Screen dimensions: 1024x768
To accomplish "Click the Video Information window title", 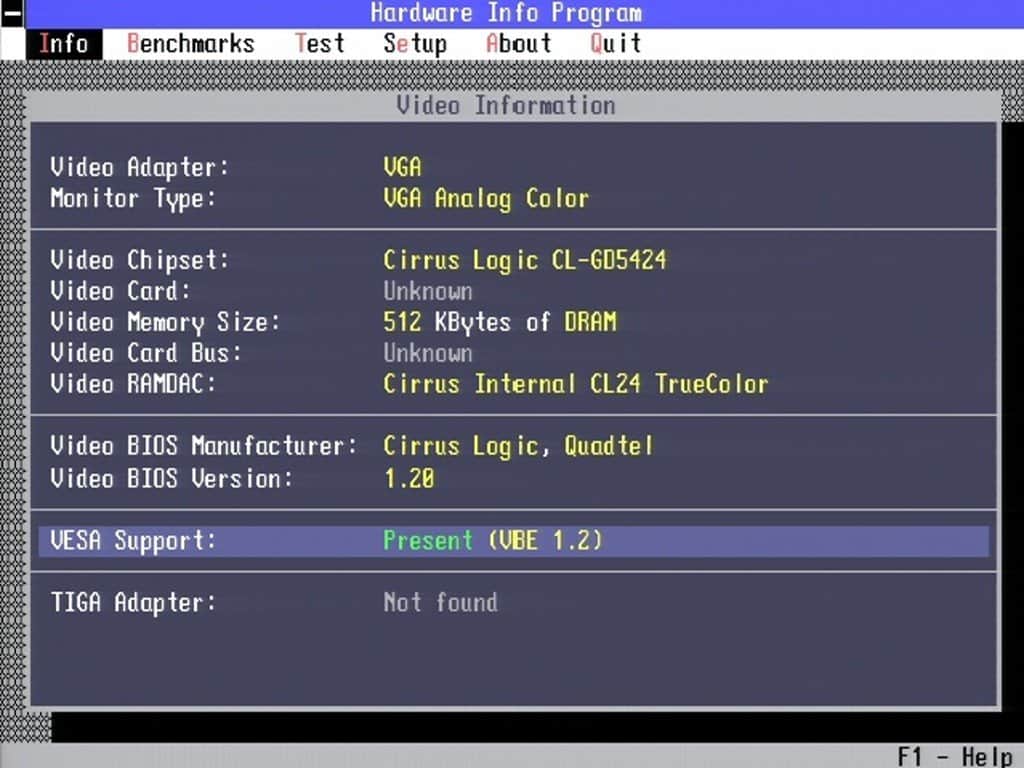I will 506,106.
